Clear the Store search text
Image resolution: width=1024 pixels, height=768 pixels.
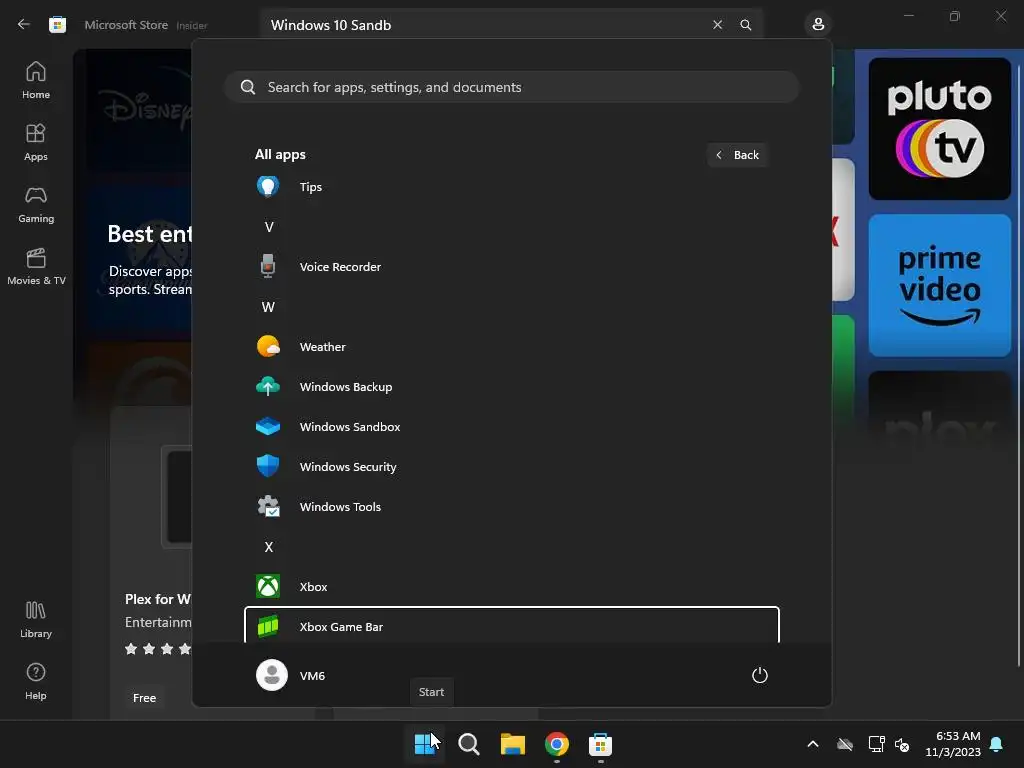pyautogui.click(x=718, y=25)
